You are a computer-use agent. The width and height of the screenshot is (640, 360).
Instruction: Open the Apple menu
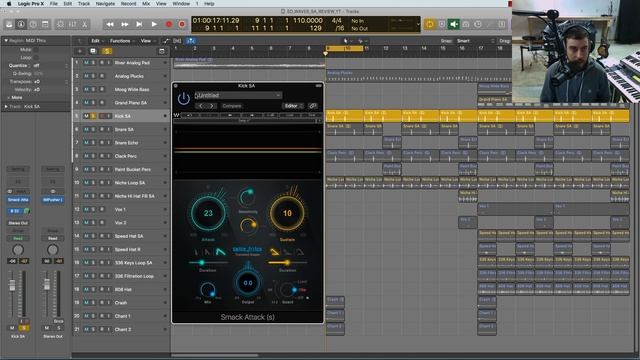coord(9,4)
